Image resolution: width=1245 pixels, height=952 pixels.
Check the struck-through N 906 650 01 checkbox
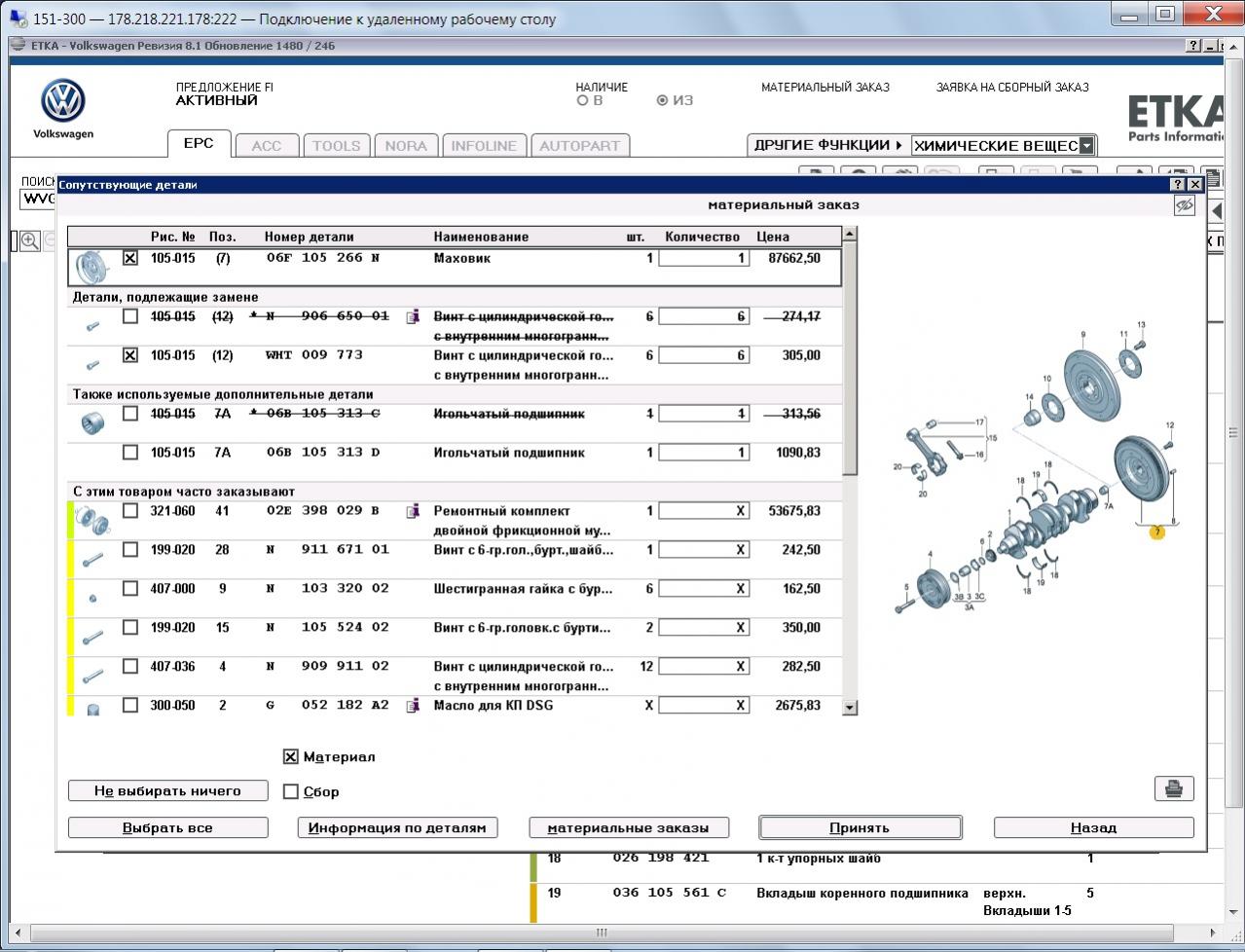point(130,316)
